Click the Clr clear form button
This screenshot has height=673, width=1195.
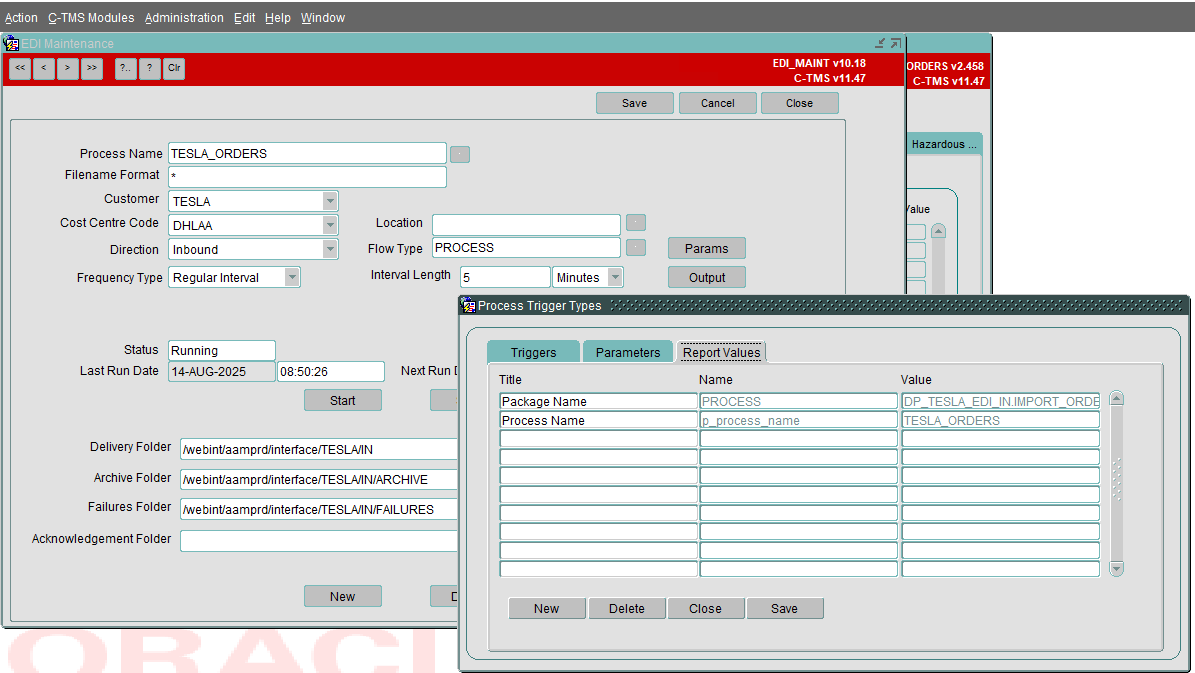tap(174, 68)
